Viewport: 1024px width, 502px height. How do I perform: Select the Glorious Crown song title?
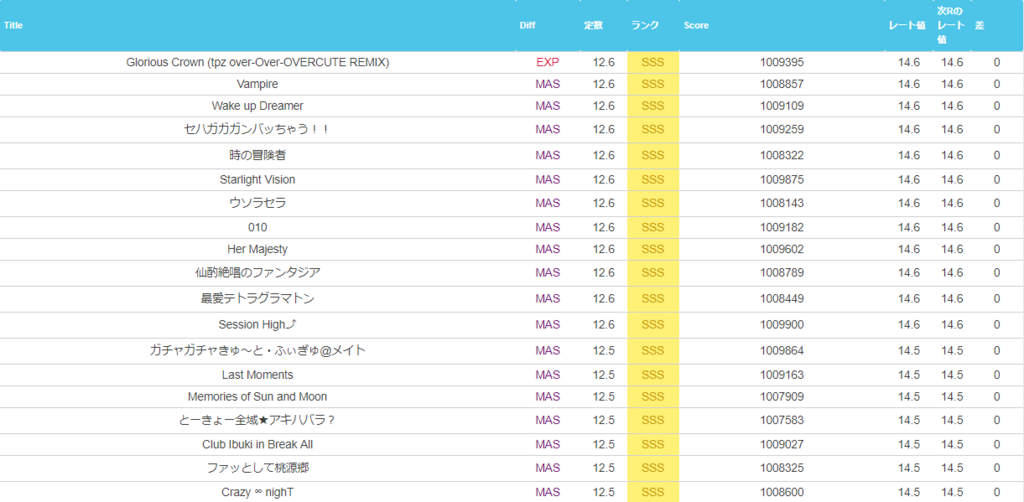click(257, 63)
